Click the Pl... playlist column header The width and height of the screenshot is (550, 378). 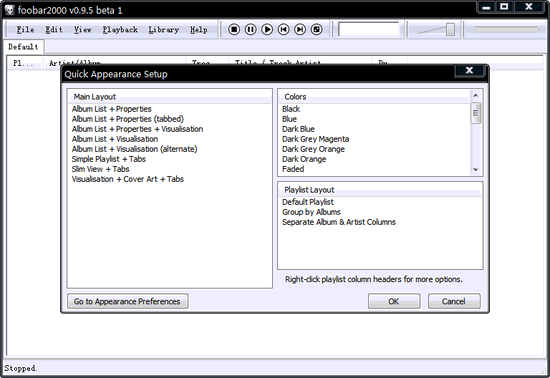tap(25, 63)
